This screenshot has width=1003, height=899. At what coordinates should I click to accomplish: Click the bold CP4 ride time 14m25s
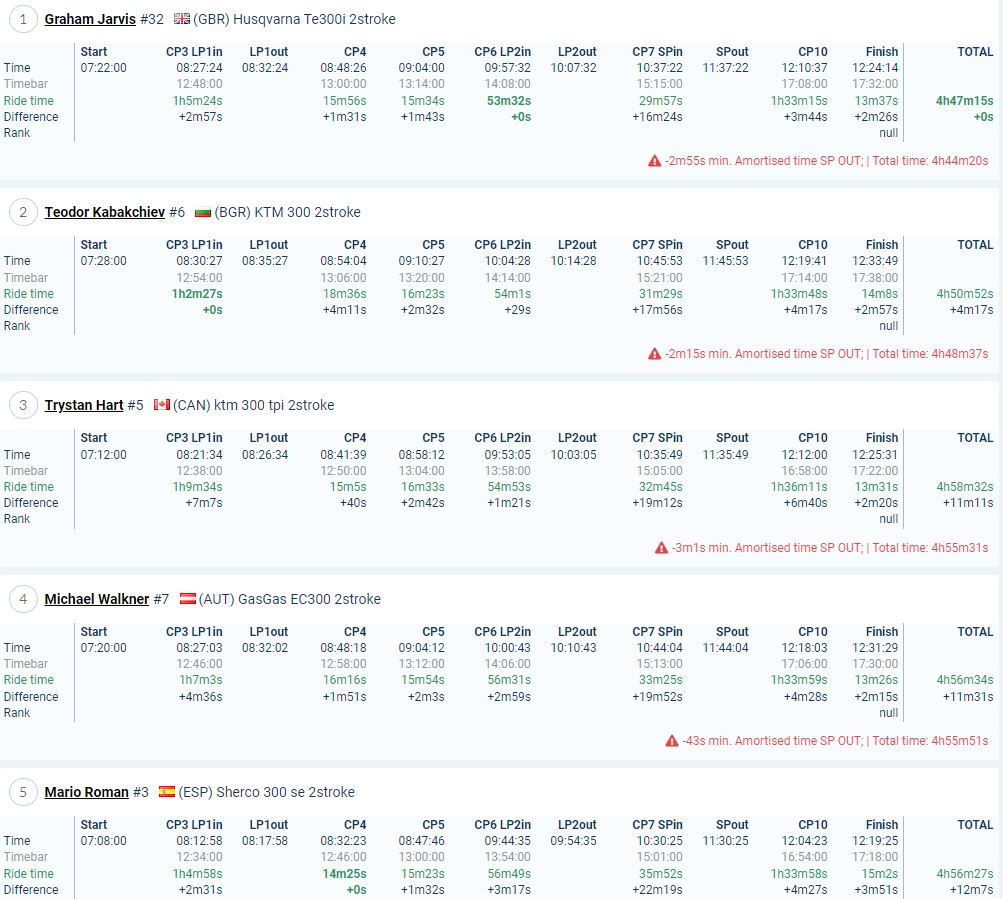344,874
